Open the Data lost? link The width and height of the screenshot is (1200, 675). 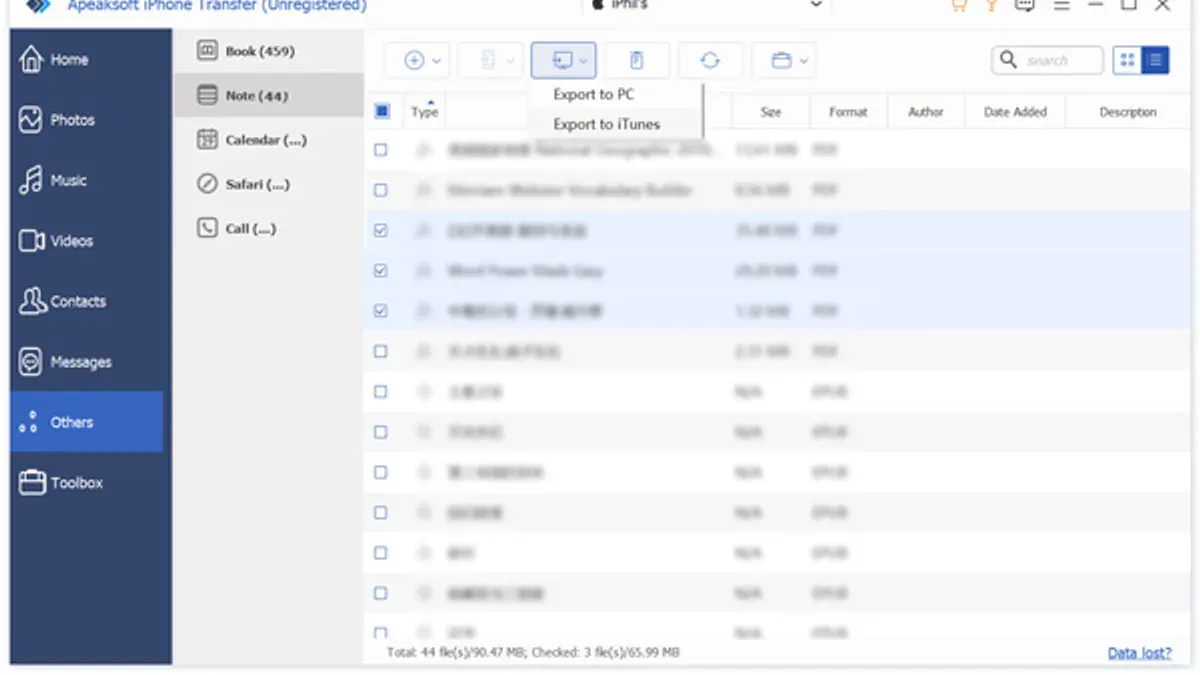click(x=1140, y=653)
